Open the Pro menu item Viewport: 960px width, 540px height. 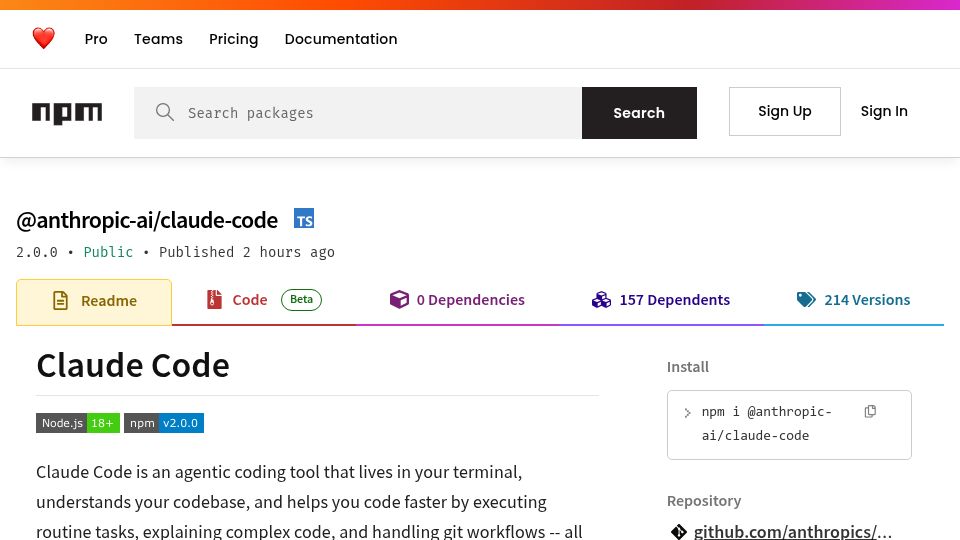[96, 39]
